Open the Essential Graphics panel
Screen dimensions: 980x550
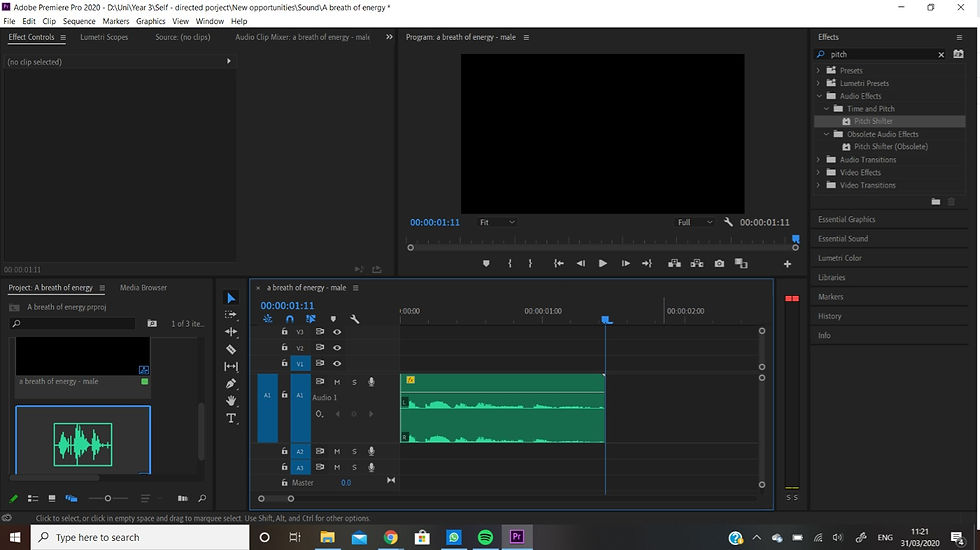[x=846, y=219]
